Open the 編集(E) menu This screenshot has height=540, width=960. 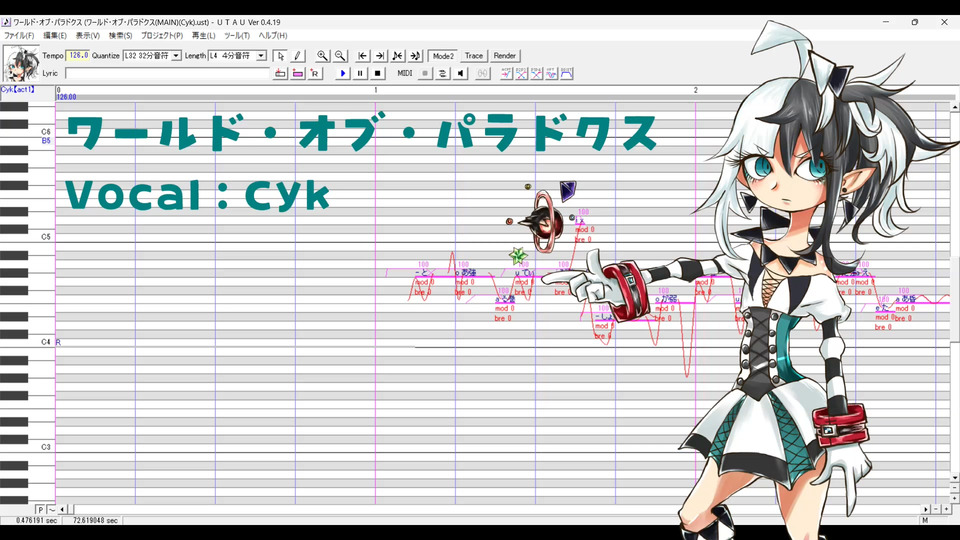[54, 36]
